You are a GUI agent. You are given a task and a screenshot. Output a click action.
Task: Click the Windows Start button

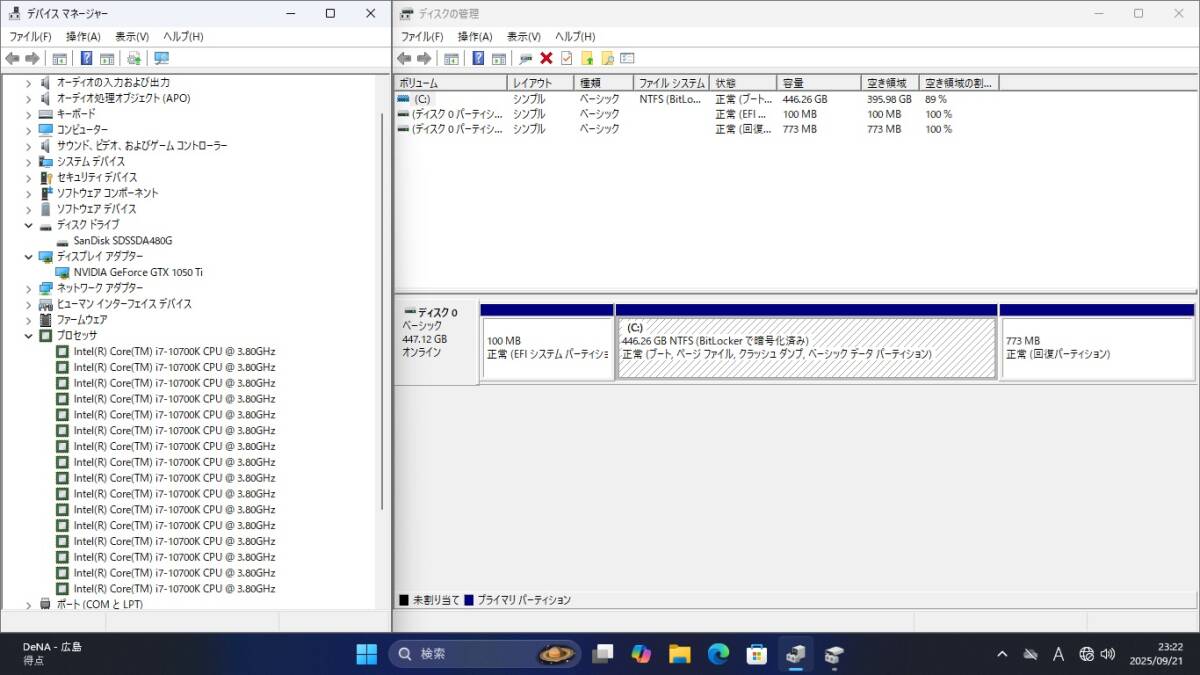pyautogui.click(x=367, y=654)
